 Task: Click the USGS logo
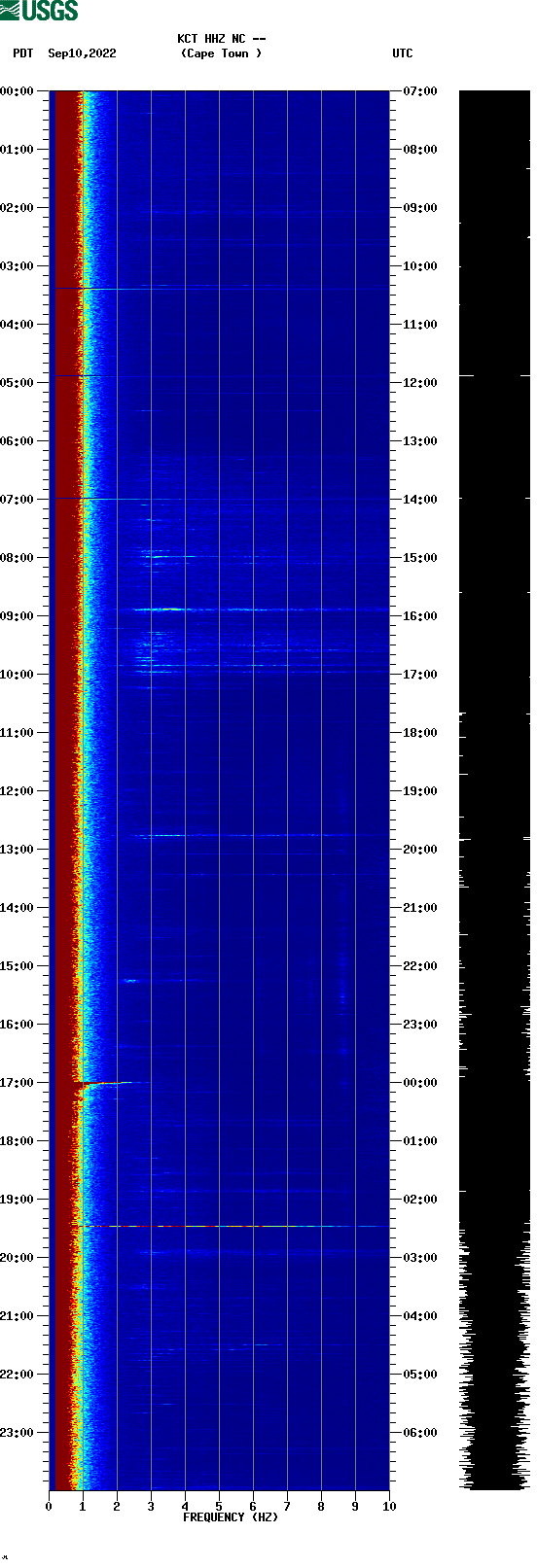(39, 11)
